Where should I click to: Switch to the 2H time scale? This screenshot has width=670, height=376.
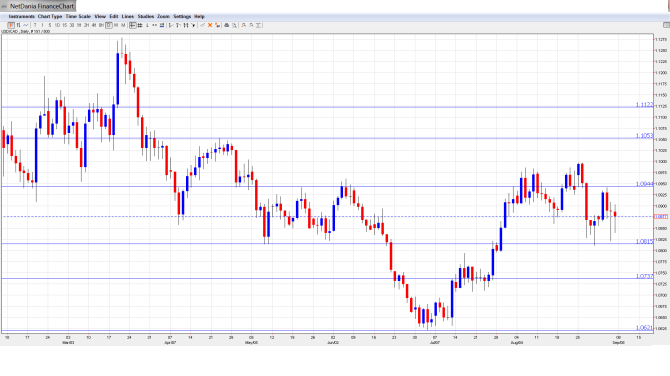[87, 25]
